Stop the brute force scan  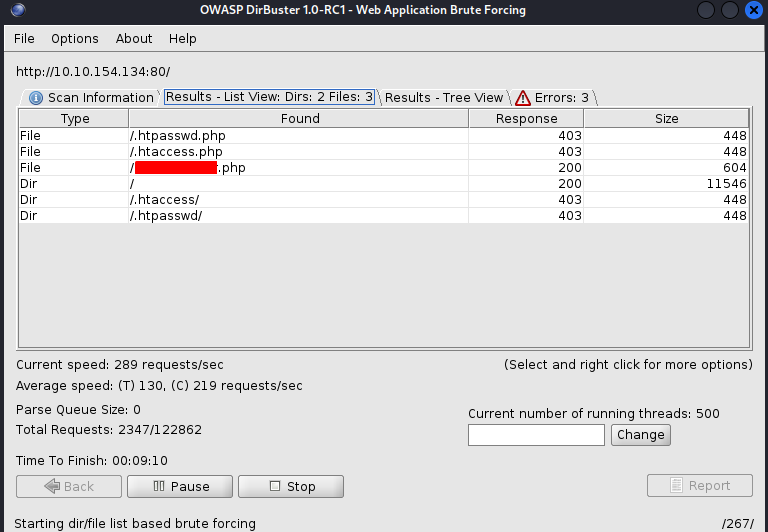(x=291, y=487)
